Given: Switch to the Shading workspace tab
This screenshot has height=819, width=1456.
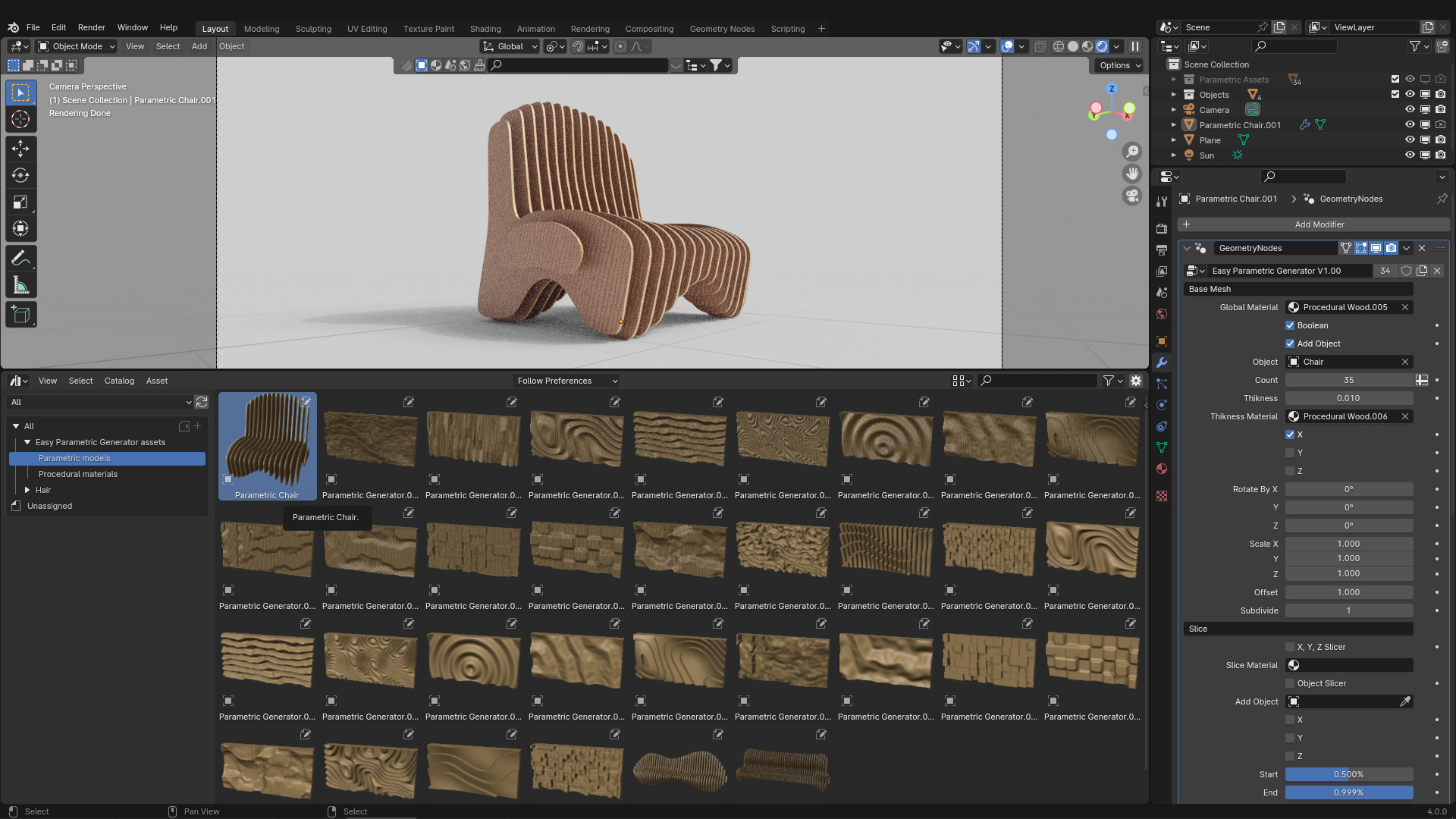Looking at the screenshot, I should pos(485,29).
